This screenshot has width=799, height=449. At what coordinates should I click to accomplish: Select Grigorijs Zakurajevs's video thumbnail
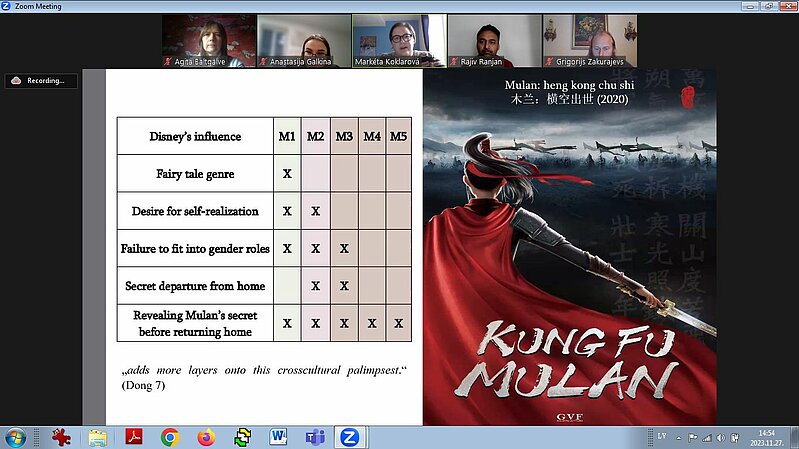[590, 41]
